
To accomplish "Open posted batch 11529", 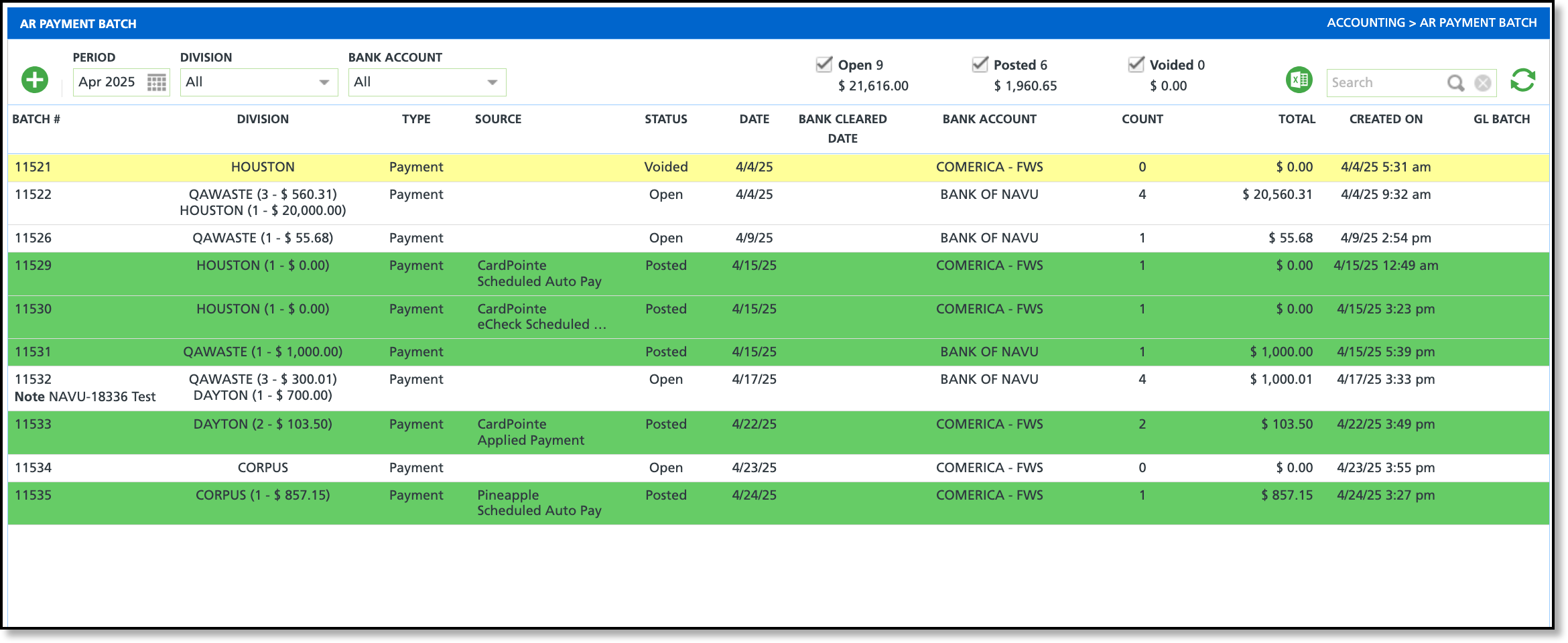I will [x=33, y=265].
